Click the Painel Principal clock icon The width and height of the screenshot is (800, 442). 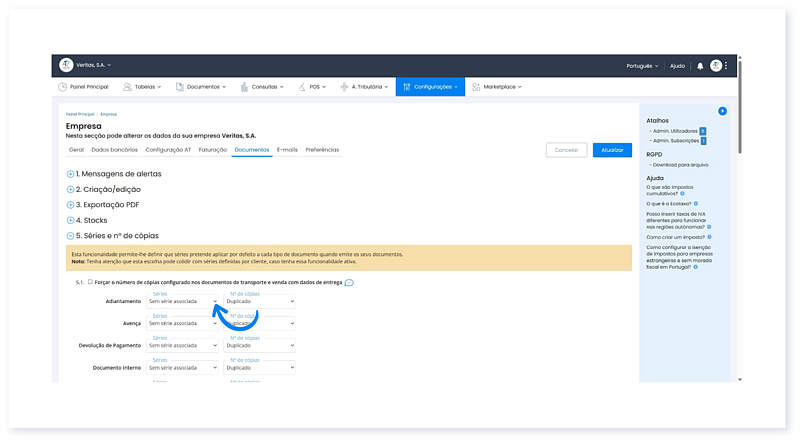[x=63, y=87]
